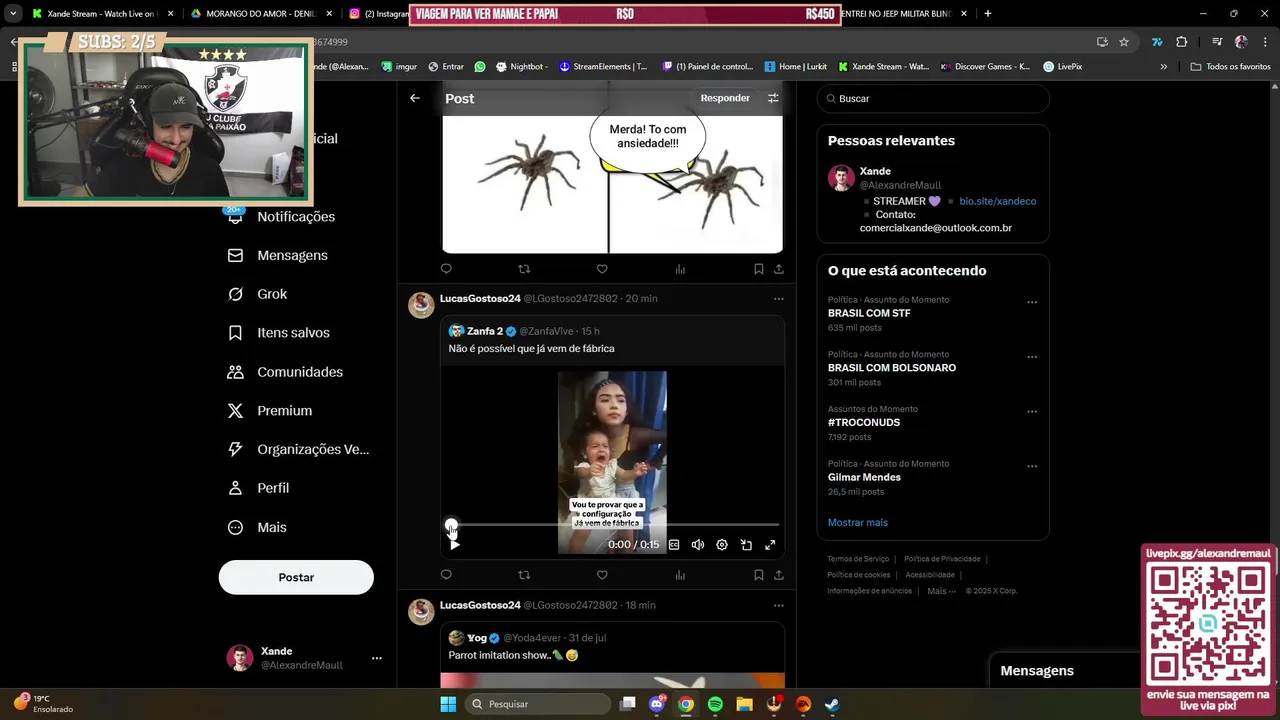Open LivePix bookmark
This screenshot has height=720, width=1280.
point(1062,67)
